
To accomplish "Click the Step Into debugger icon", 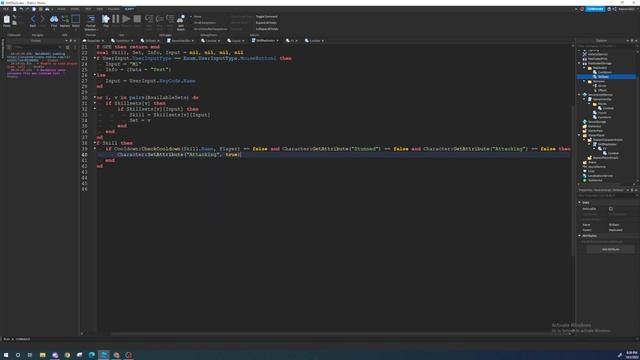I will [x=149, y=19].
